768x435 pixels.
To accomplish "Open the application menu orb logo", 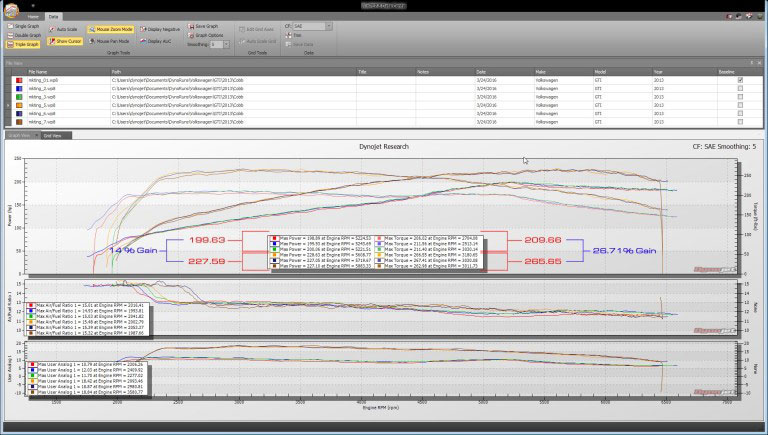I will (x=11, y=9).
